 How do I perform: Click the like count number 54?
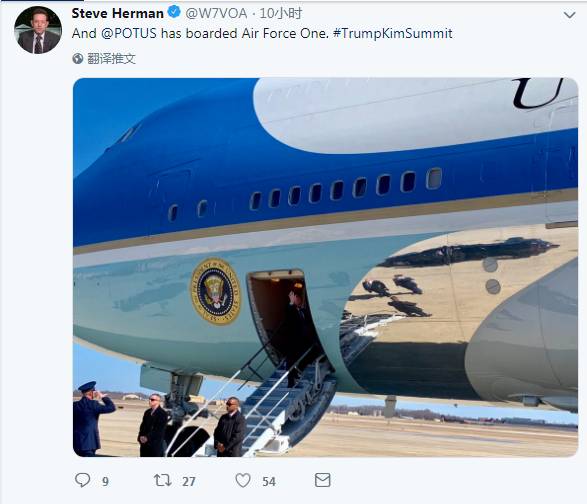[269, 481]
